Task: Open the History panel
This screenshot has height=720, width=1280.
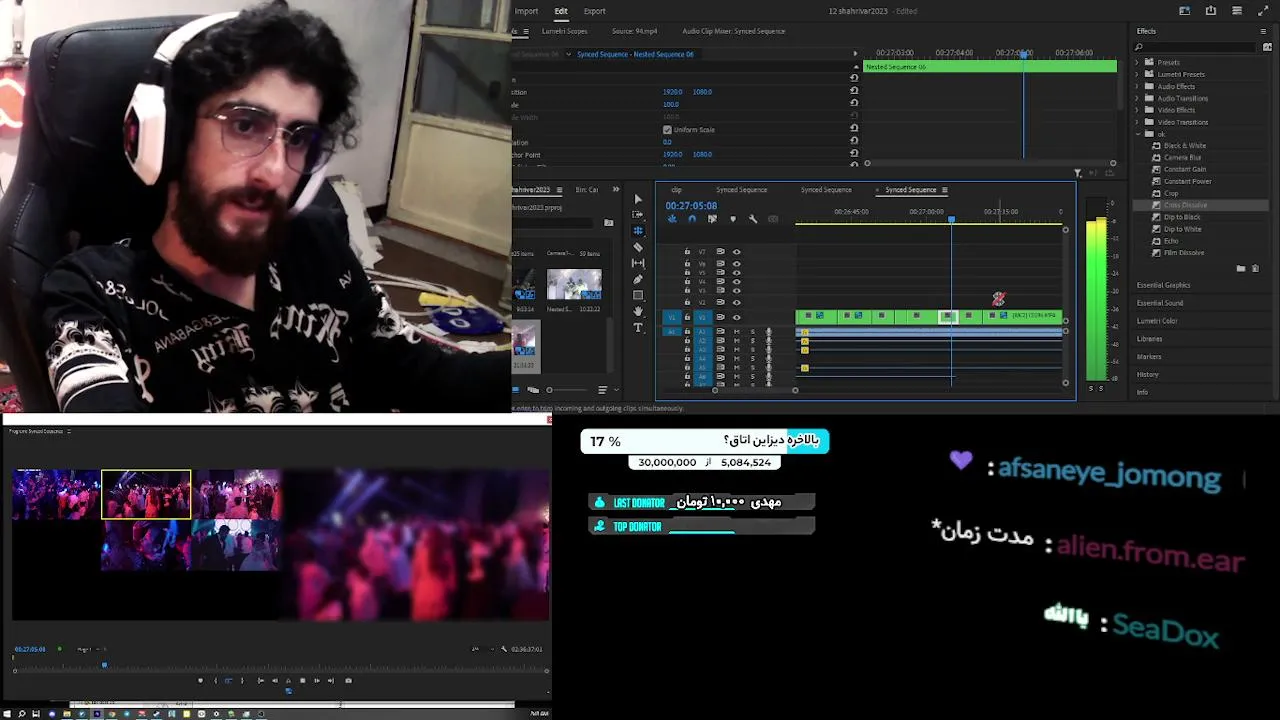Action: pos(1147,375)
